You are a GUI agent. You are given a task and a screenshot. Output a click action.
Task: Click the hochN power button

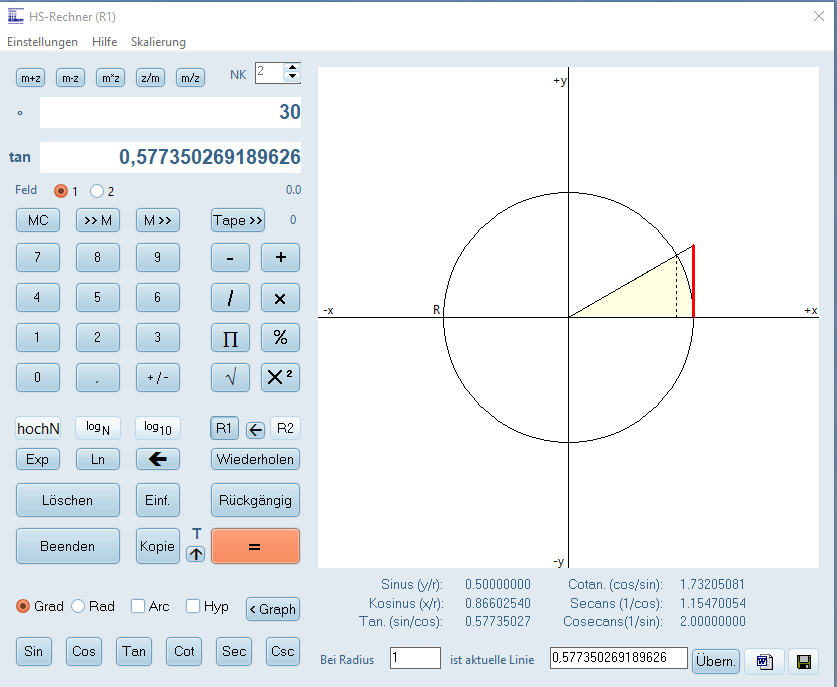[38, 428]
